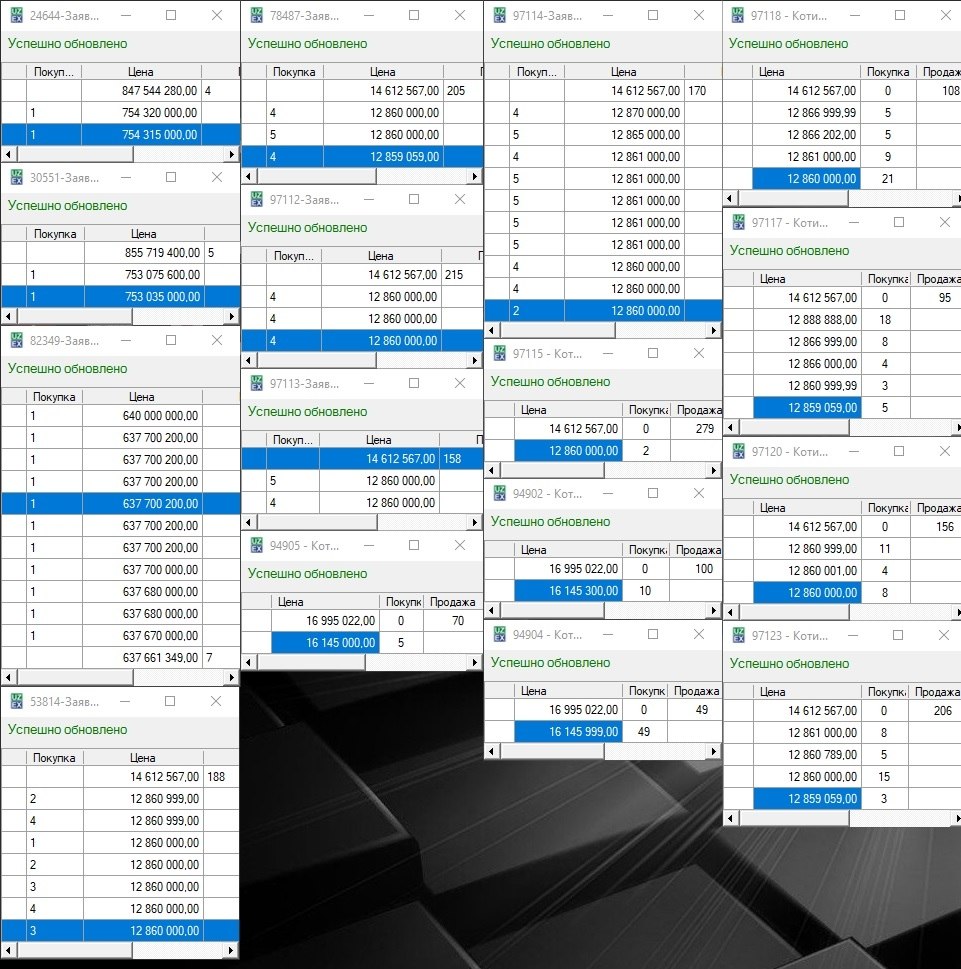
Task: Click the UZEX icon of window 94905
Action: tap(257, 546)
